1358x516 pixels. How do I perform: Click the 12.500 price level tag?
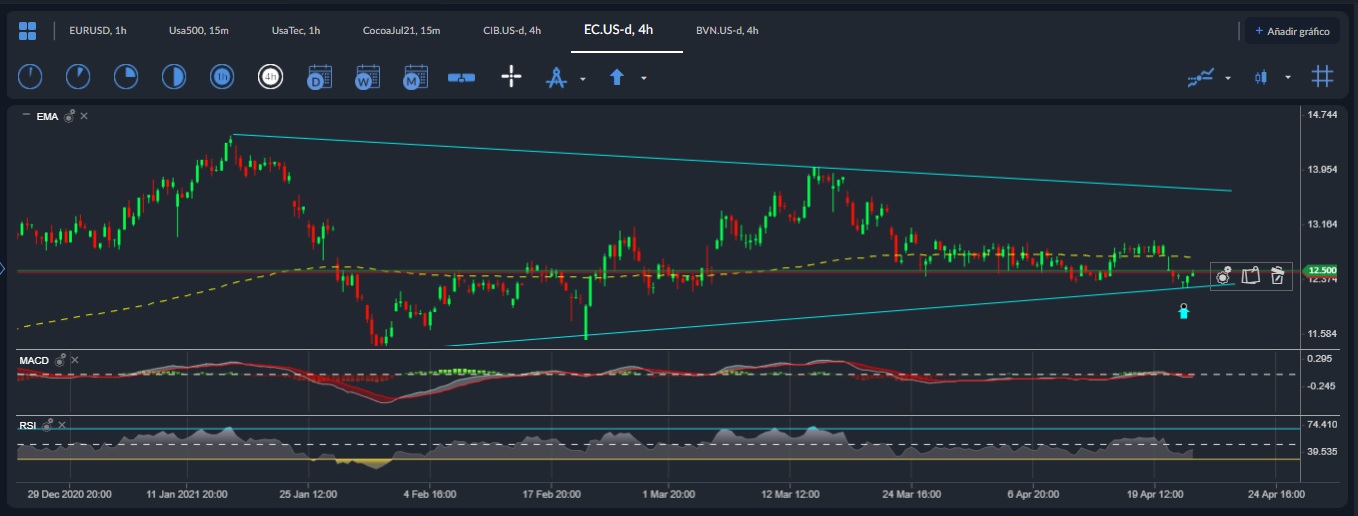click(x=1322, y=270)
